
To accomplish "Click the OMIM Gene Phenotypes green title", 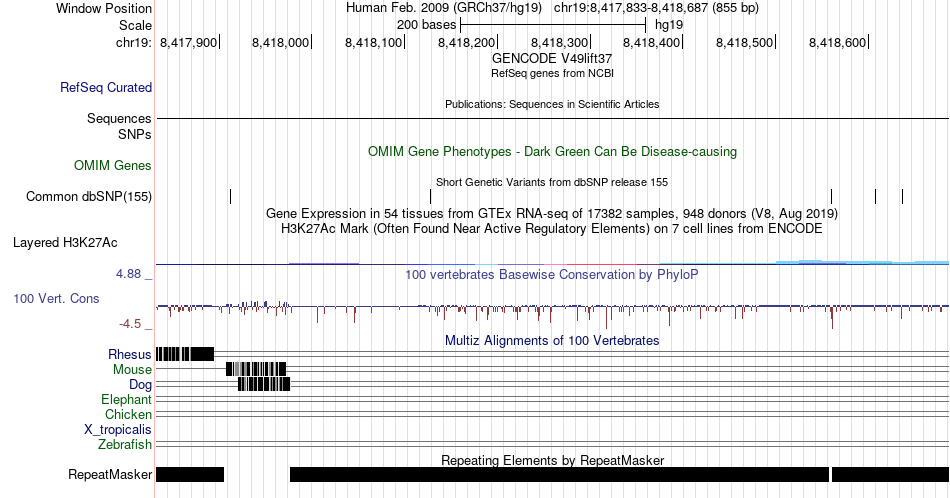I will pos(552,151).
